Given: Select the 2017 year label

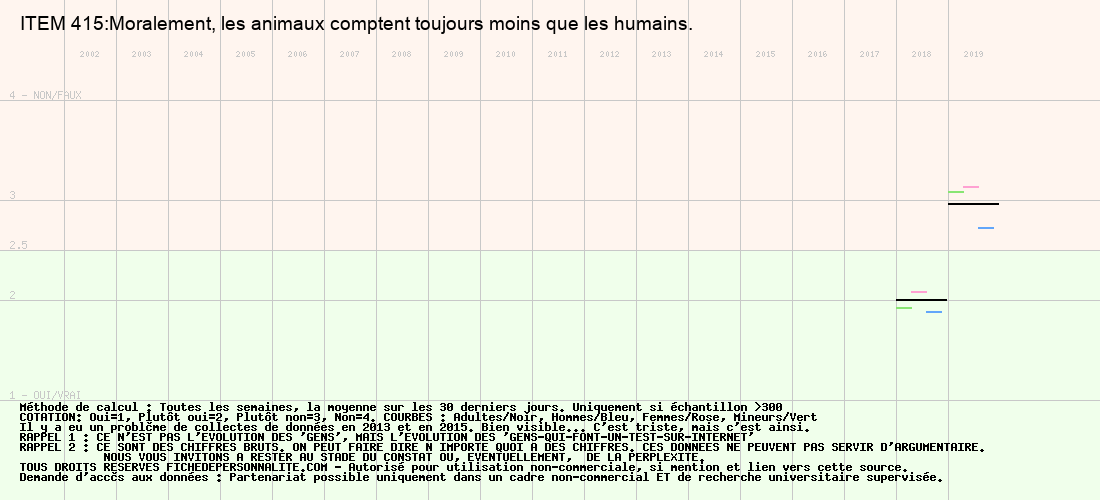Looking at the screenshot, I should coord(869,54).
